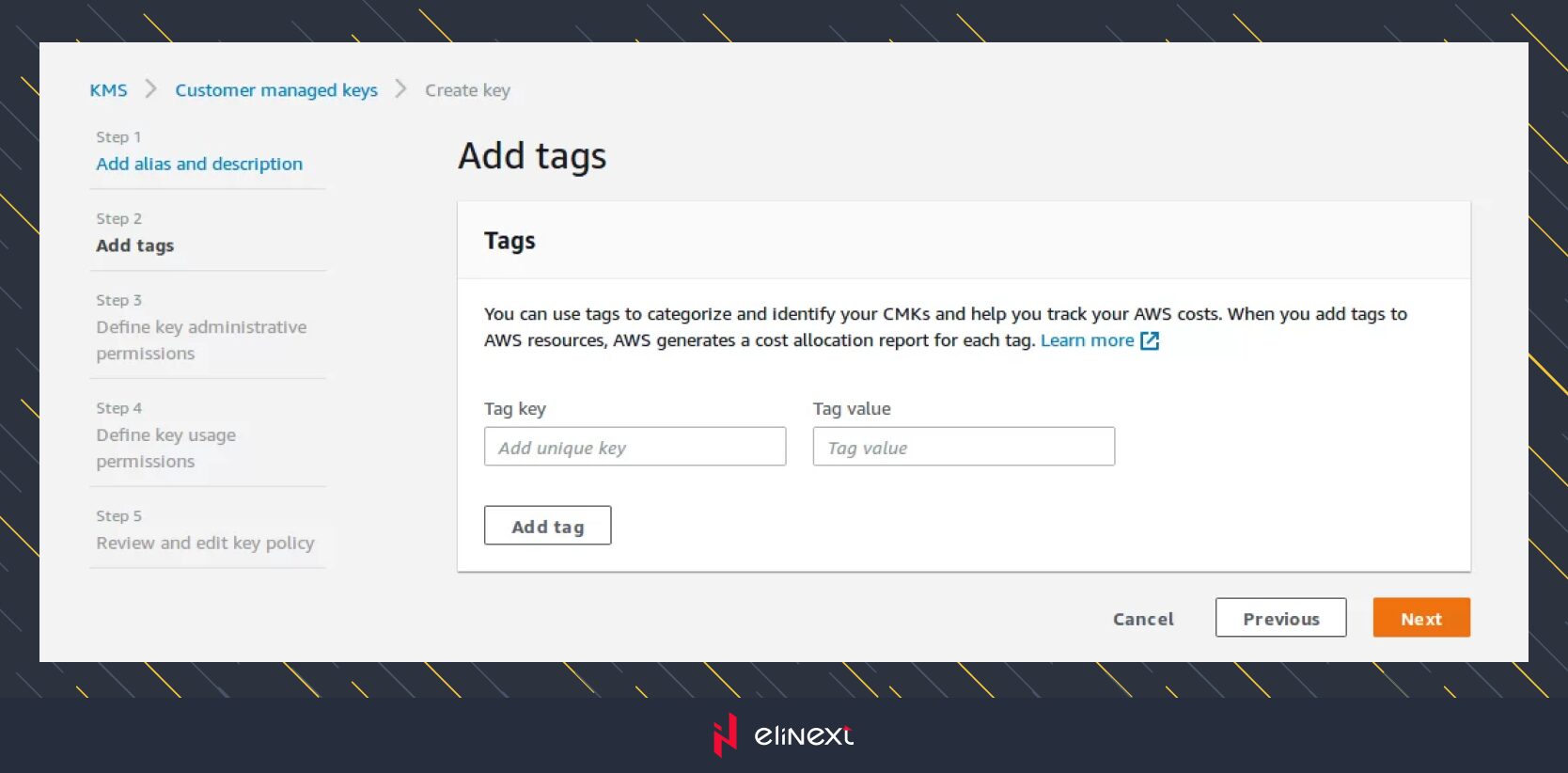This screenshot has width=1568, height=773.
Task: Select Step 2 Add tags in sidebar
Action: point(135,245)
